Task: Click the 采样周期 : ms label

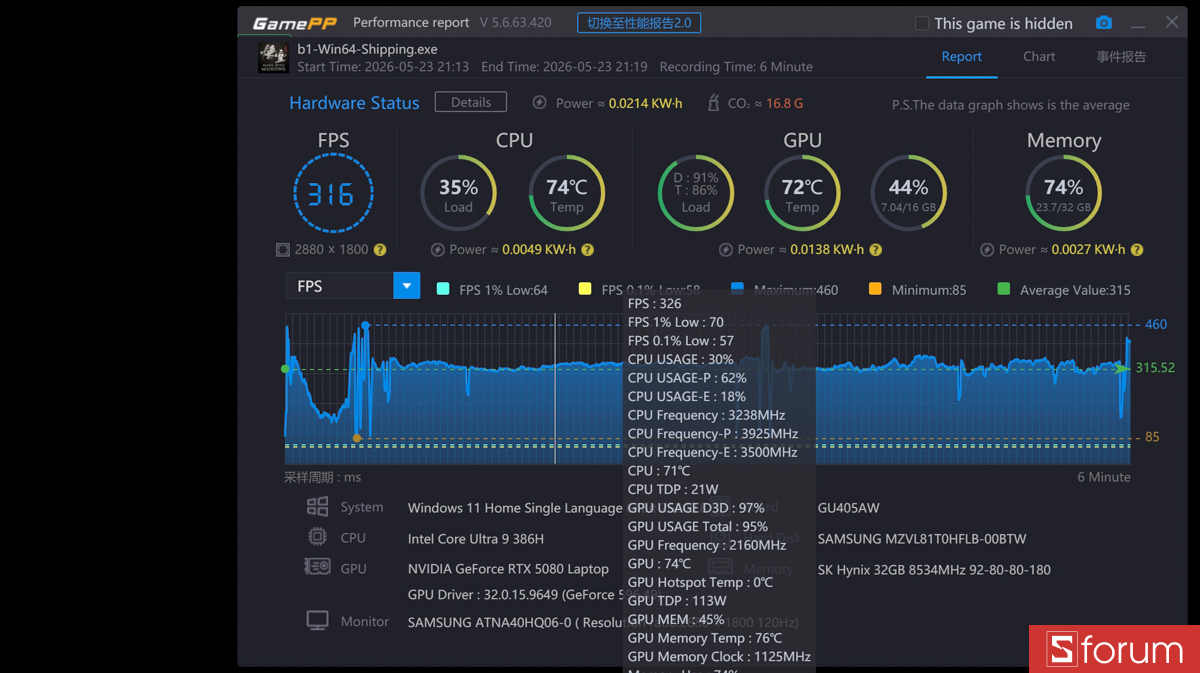Action: click(x=322, y=478)
